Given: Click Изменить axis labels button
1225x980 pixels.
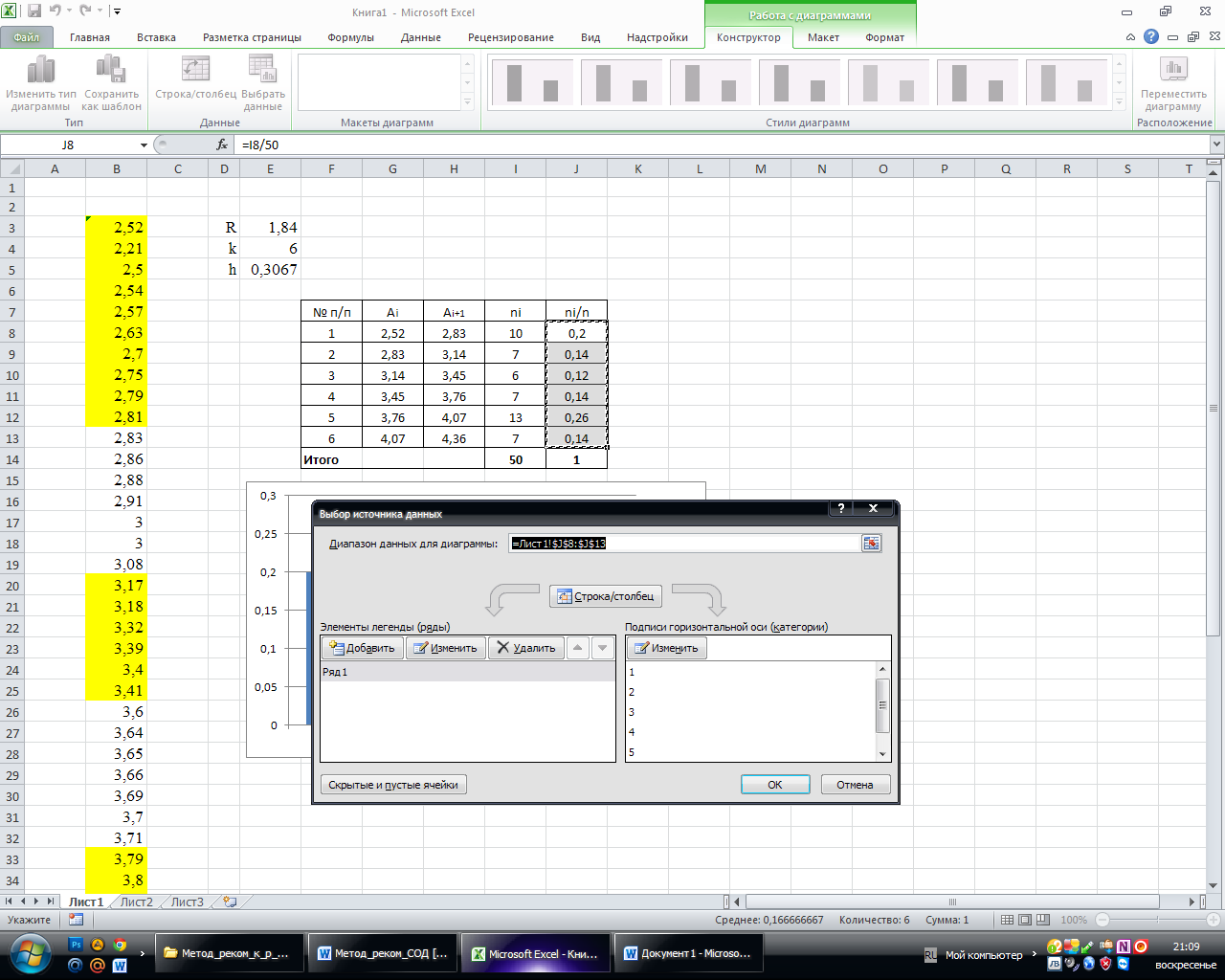Looking at the screenshot, I should [667, 648].
